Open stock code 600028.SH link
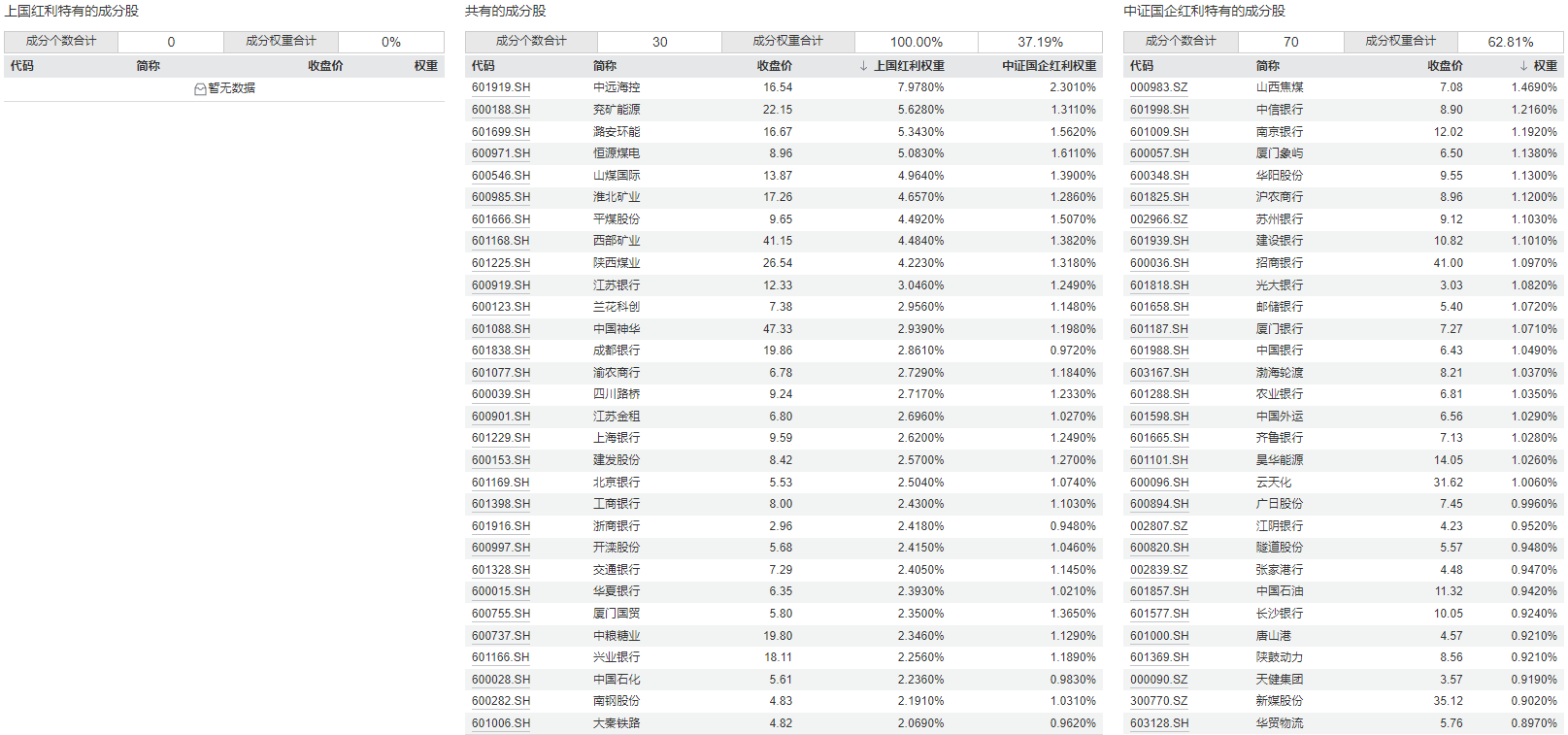The height and width of the screenshot is (735, 1568). tap(501, 680)
